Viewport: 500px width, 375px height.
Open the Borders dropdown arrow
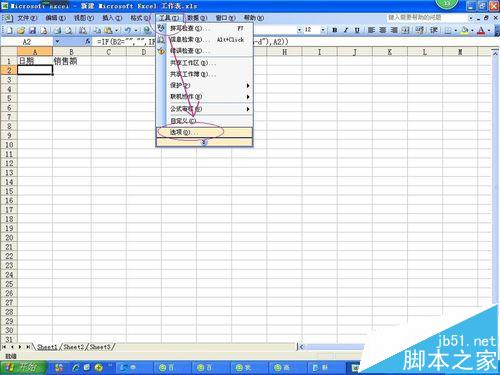[455, 31]
